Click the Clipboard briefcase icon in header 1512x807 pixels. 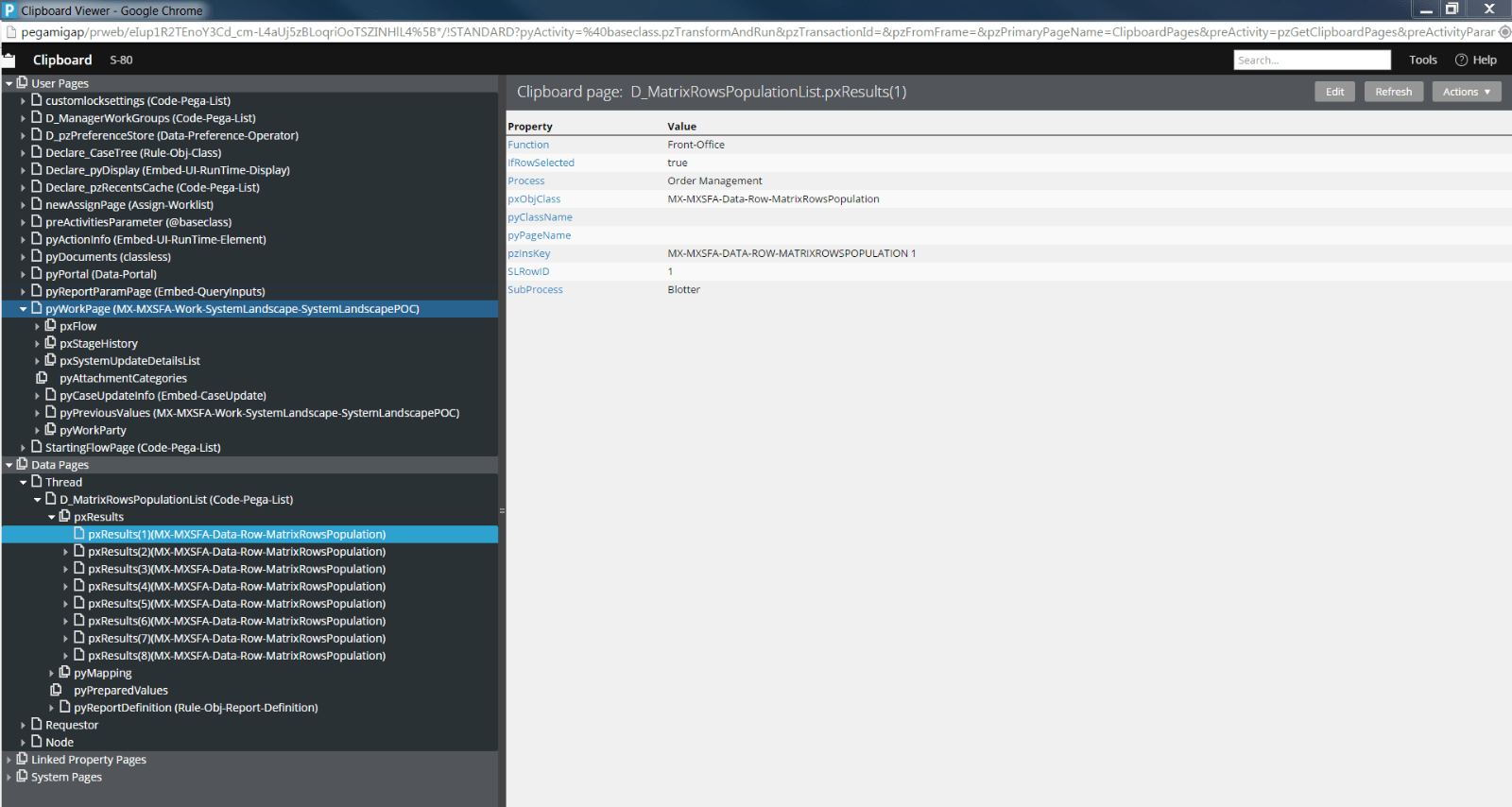[x=9, y=60]
